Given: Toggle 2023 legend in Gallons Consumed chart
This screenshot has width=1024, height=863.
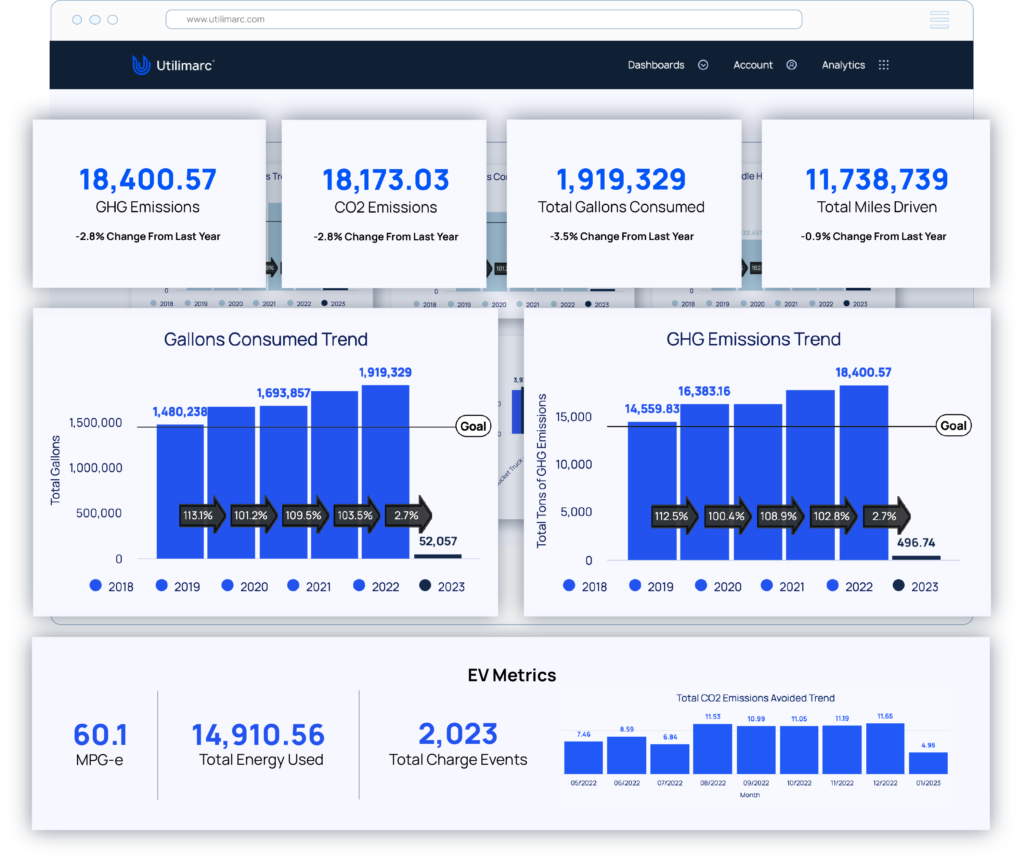Looking at the screenshot, I should tap(442, 586).
